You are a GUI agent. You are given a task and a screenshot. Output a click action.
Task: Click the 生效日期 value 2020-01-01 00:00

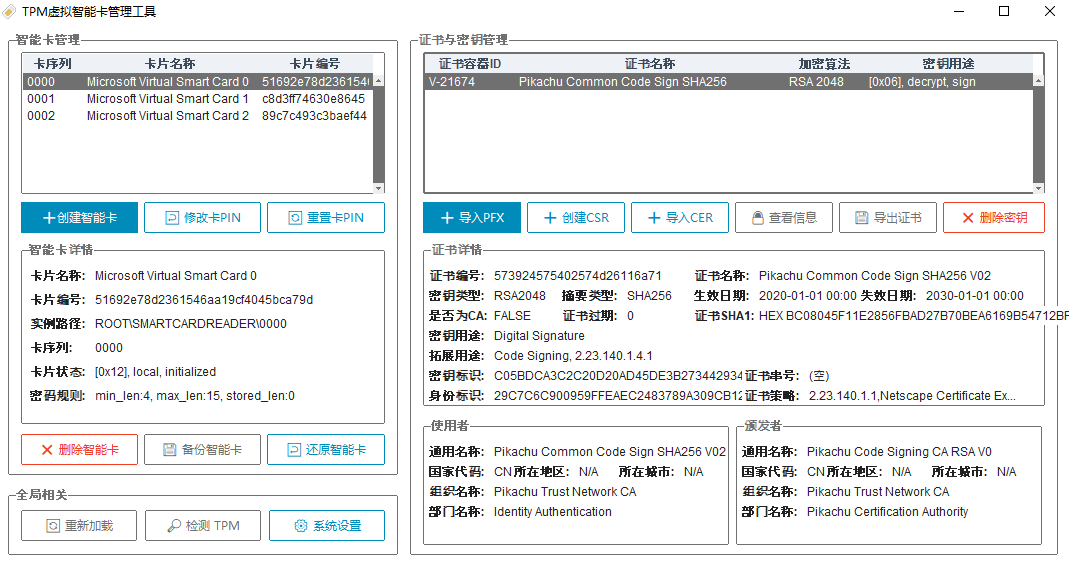(808, 296)
